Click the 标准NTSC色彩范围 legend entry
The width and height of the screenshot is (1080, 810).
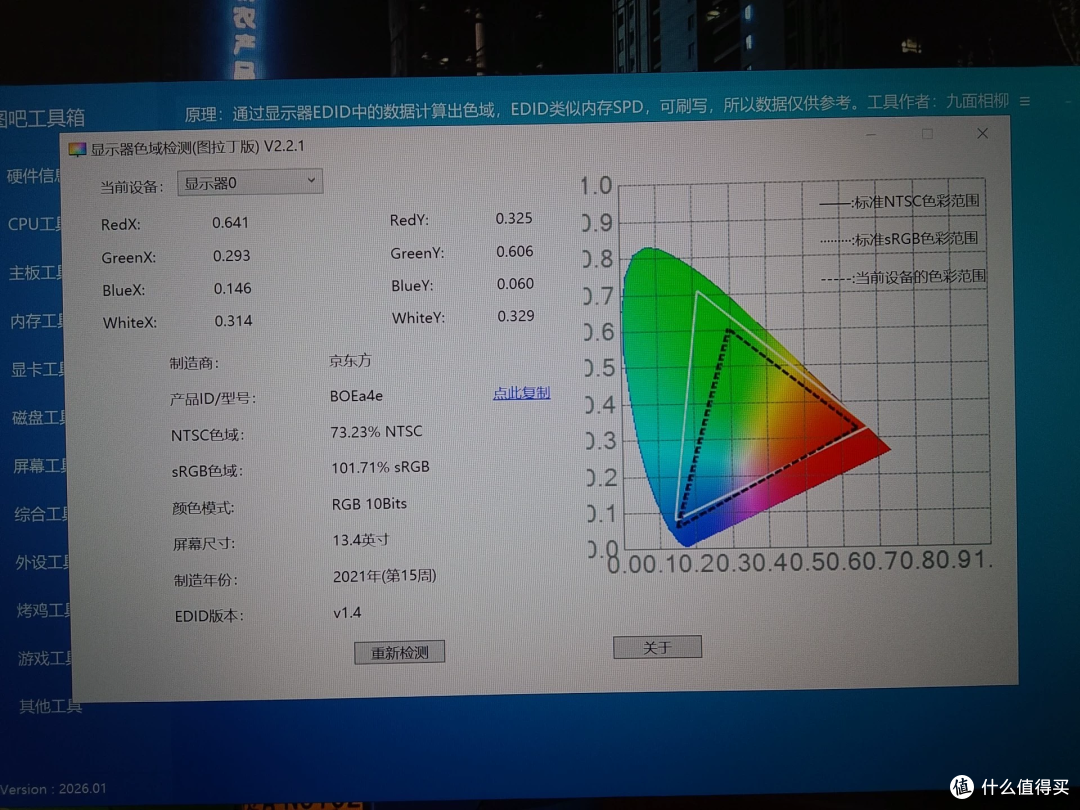pos(900,201)
